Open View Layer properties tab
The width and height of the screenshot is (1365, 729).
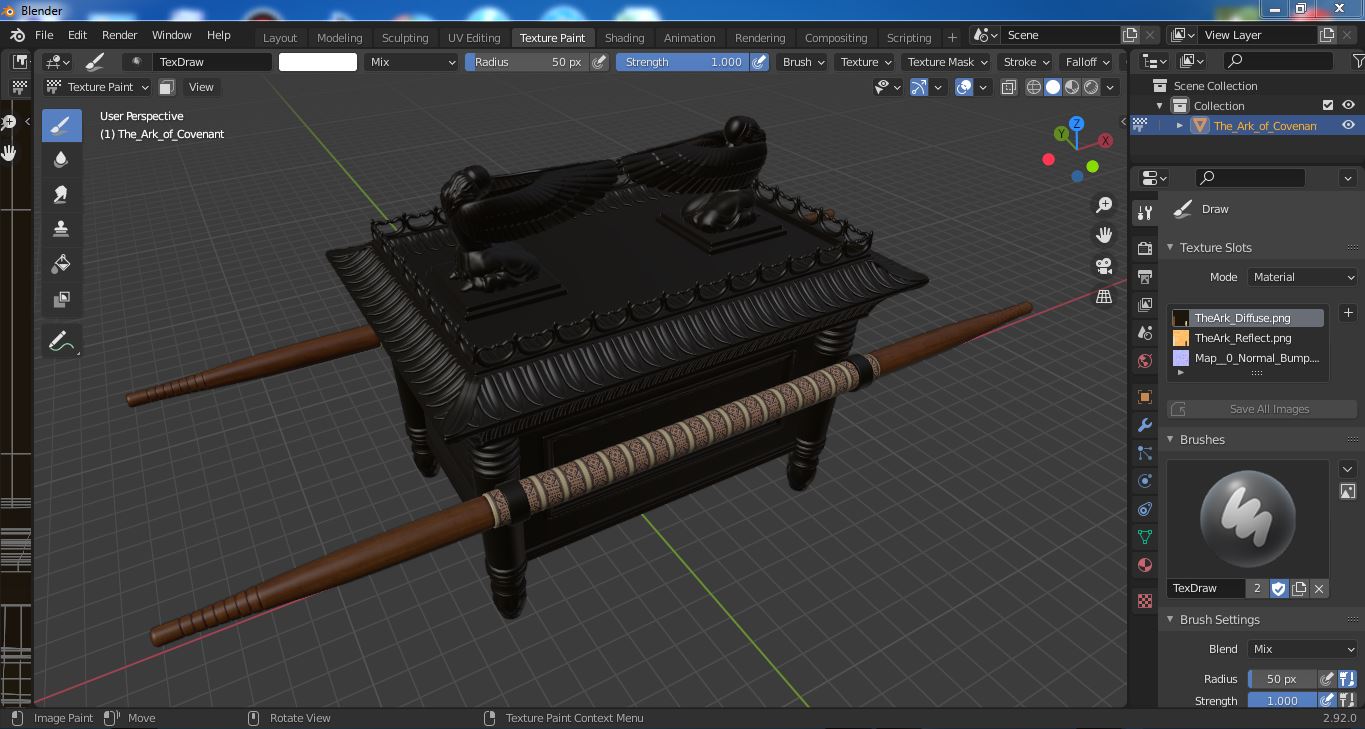[1145, 305]
